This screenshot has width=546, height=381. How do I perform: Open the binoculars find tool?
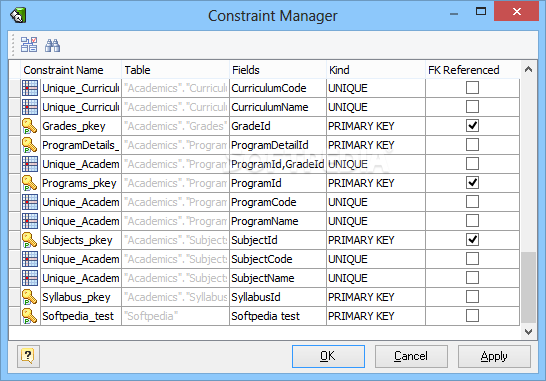click(53, 45)
